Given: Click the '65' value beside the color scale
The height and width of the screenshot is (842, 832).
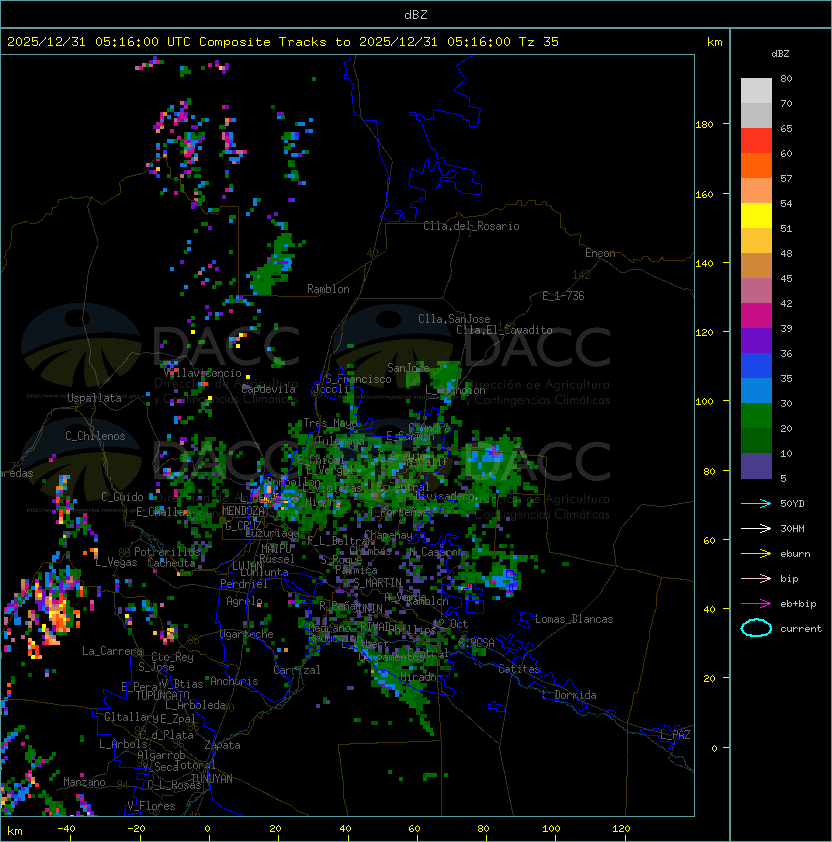Looking at the screenshot, I should 786,128.
